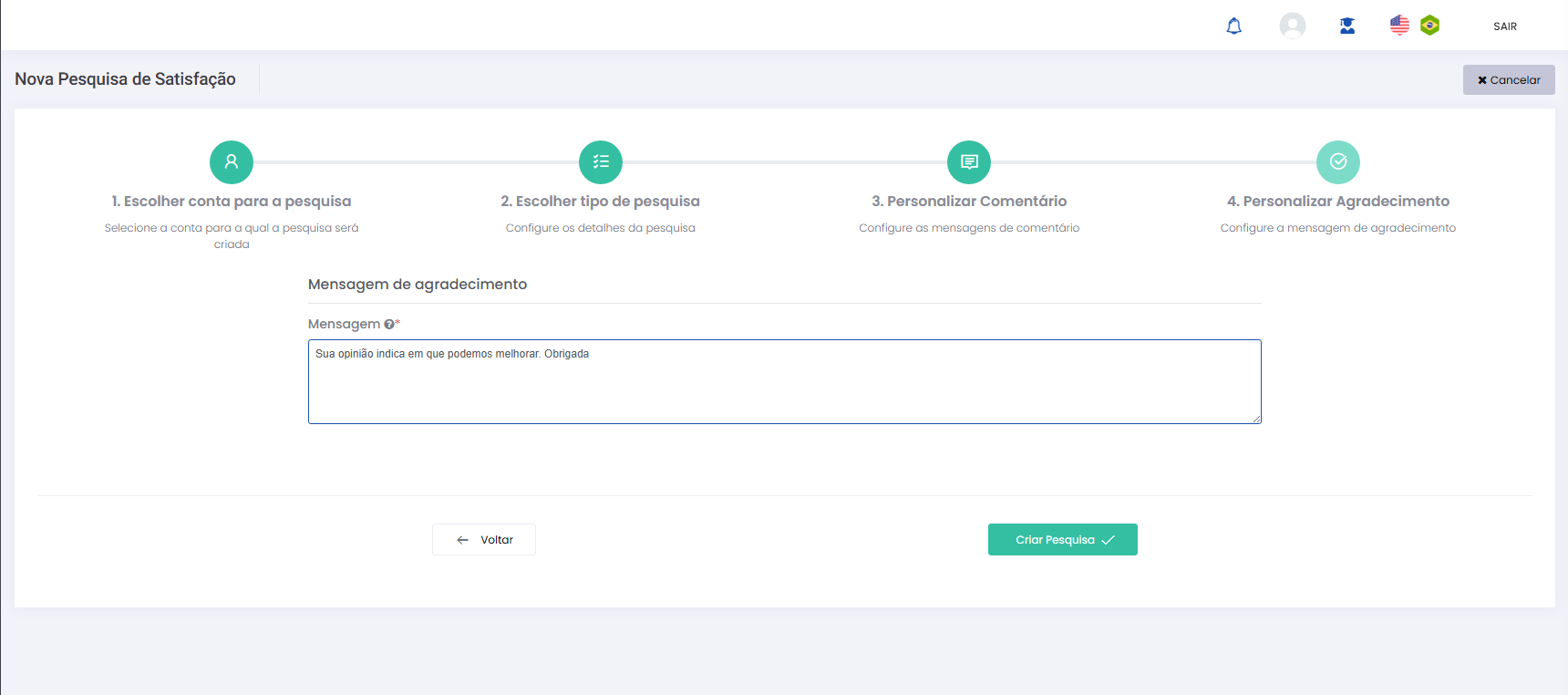
Task: Go to "2. Escolher tipo de pesquisa" step
Action: (x=600, y=202)
